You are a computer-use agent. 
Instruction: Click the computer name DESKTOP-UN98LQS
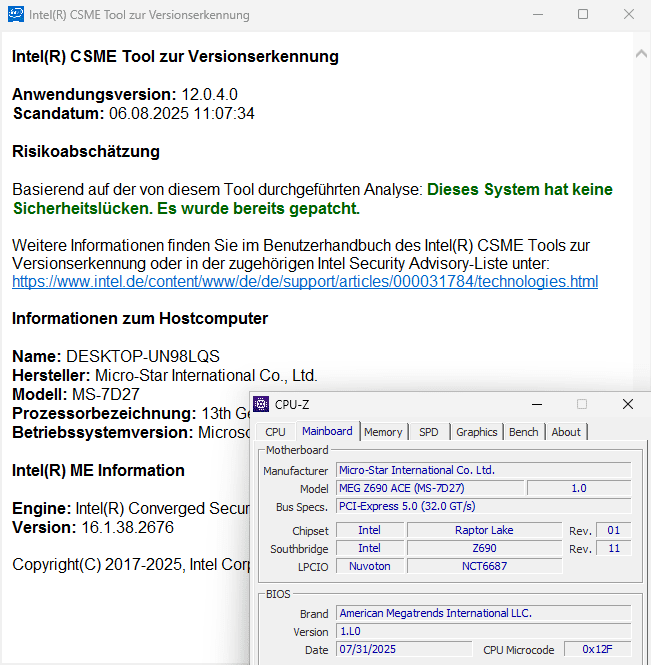[143, 356]
